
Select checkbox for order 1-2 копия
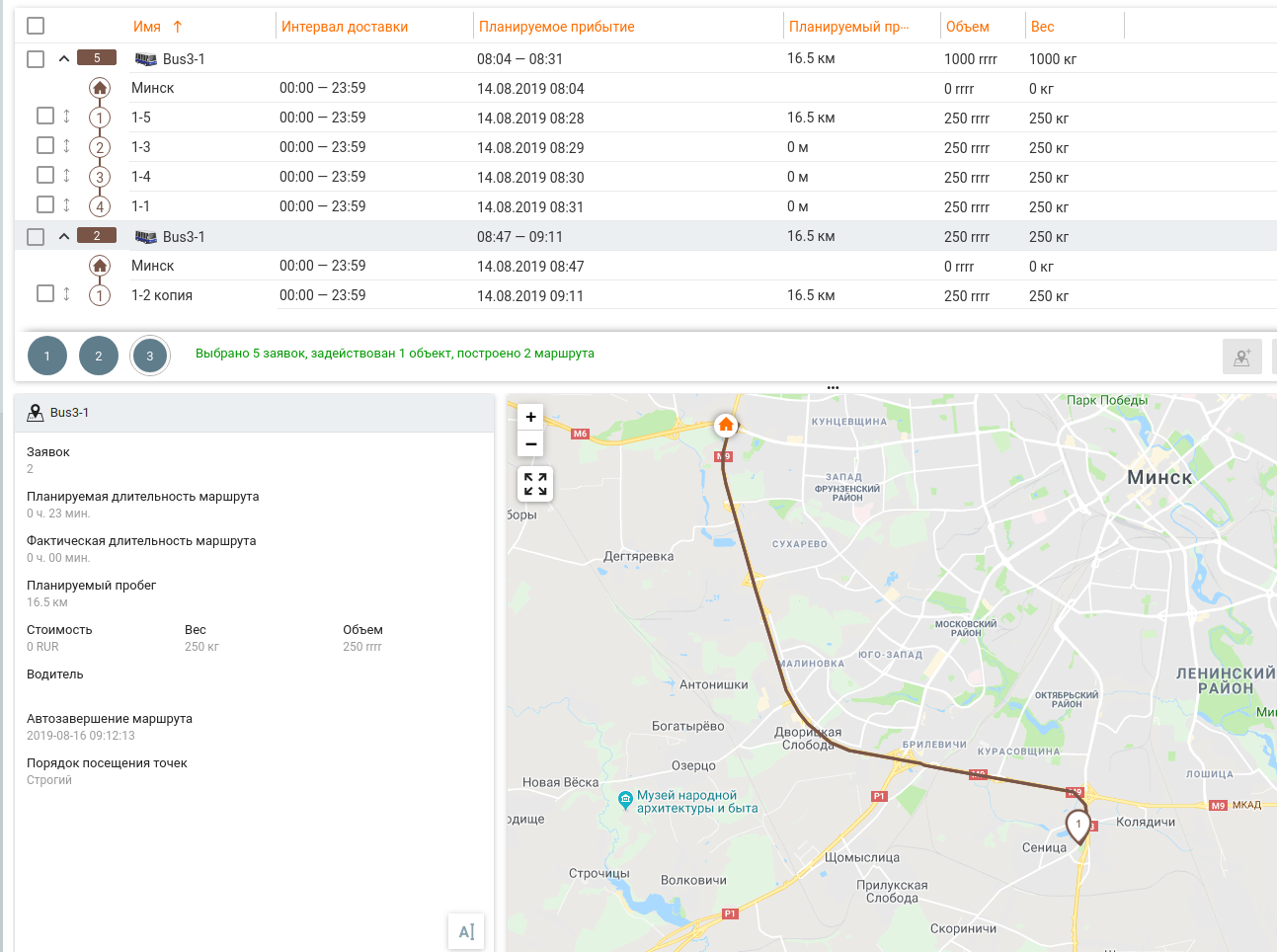pyautogui.click(x=45, y=293)
